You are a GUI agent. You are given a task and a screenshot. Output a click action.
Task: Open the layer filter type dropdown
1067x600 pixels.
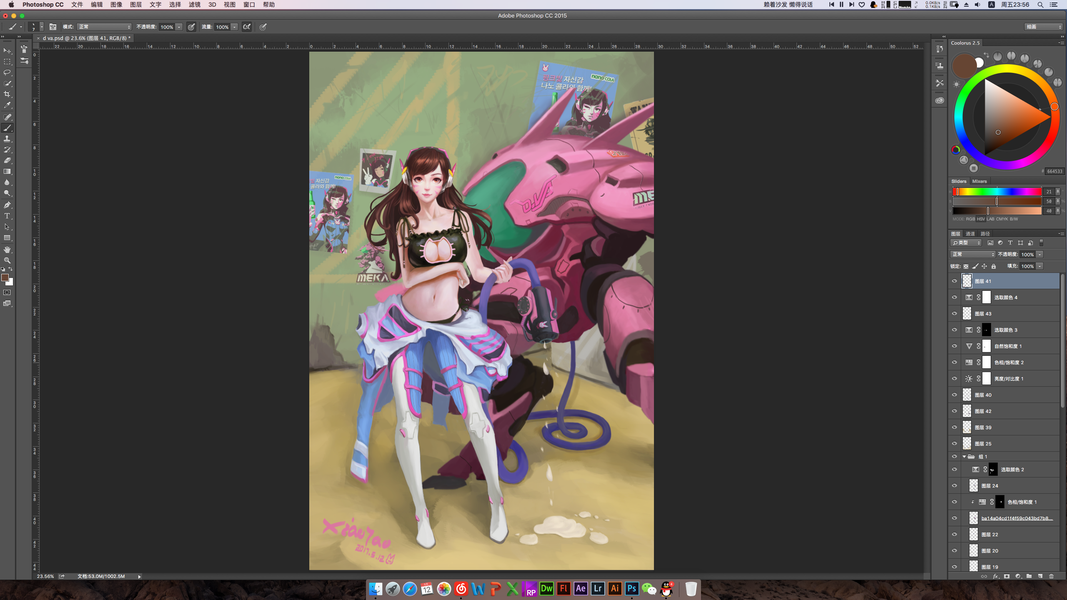(966, 243)
